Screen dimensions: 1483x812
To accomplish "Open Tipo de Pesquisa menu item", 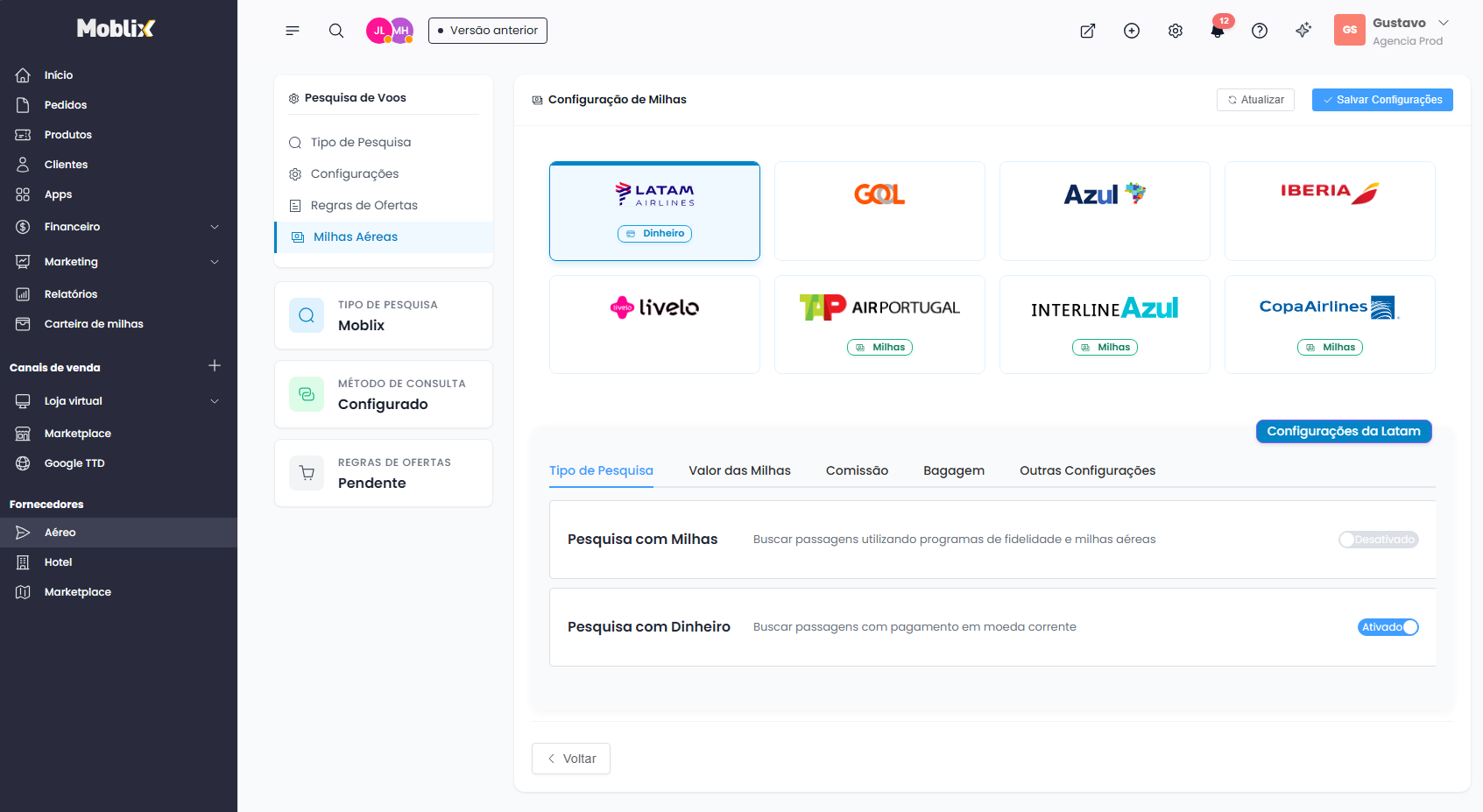I will 384,143.
